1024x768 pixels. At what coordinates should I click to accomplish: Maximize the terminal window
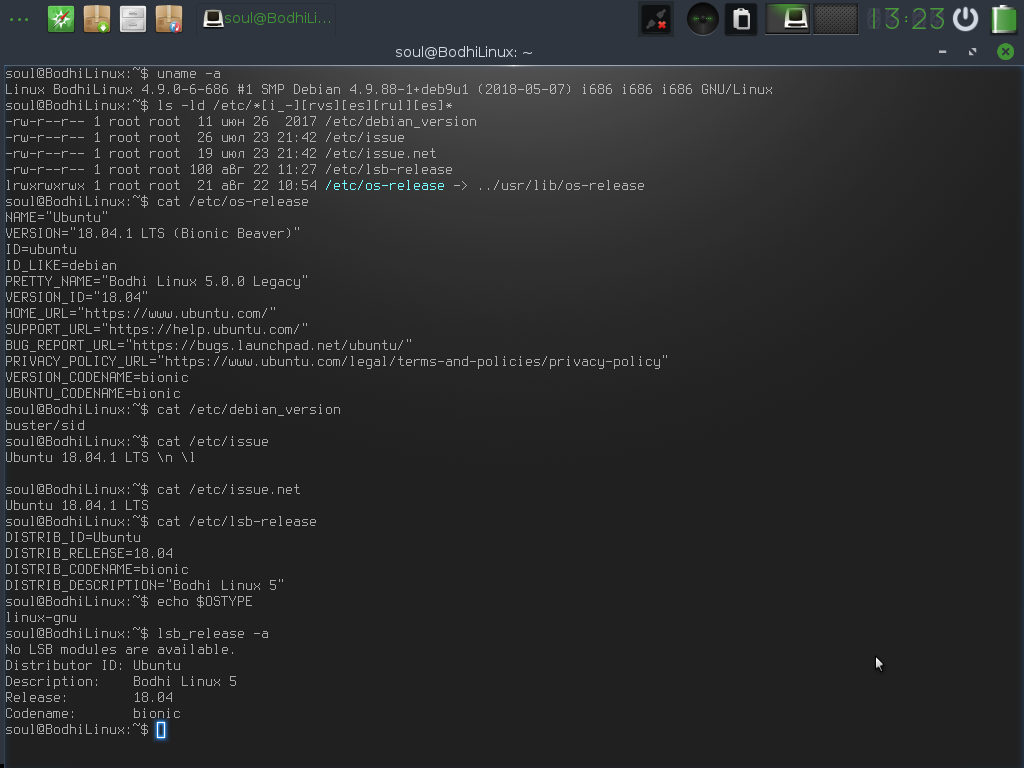click(x=972, y=52)
